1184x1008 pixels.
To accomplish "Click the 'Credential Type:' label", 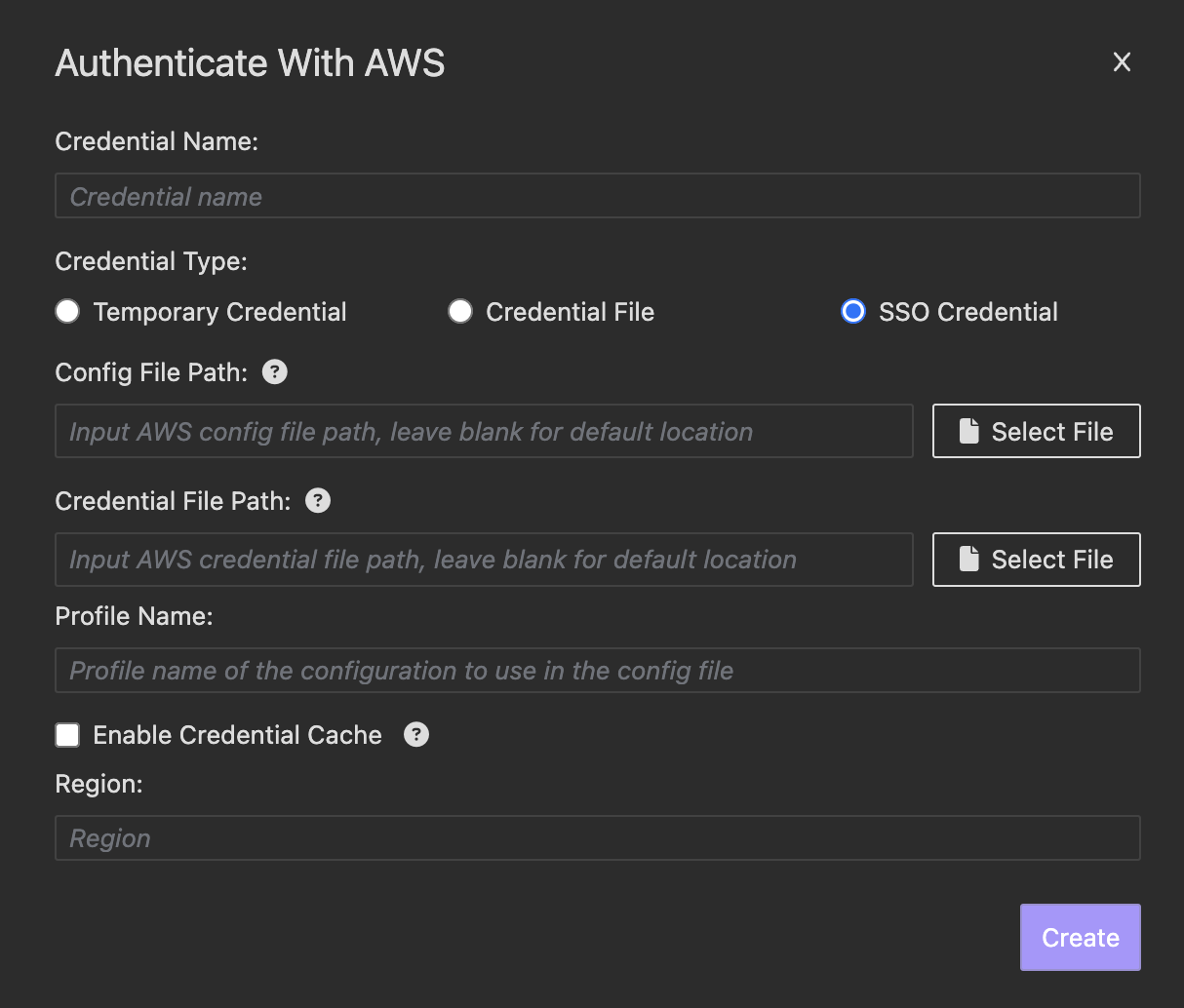I will point(151,261).
